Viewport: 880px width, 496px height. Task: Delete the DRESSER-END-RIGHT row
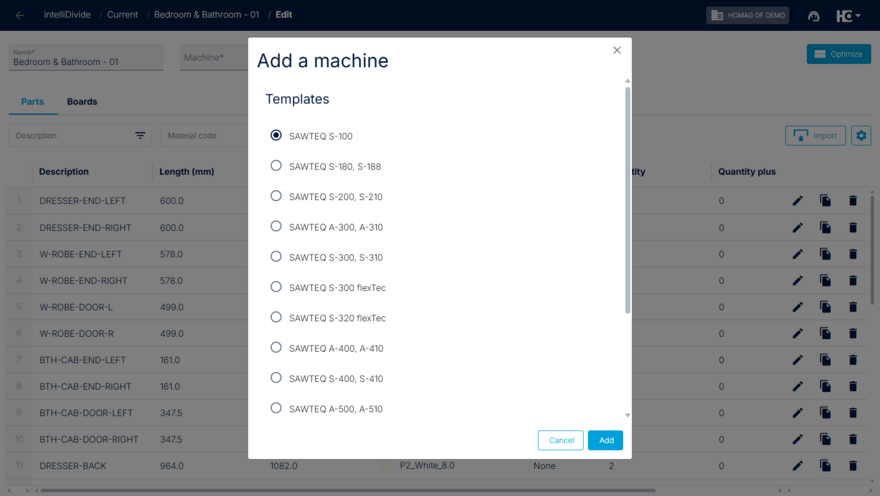tap(853, 227)
